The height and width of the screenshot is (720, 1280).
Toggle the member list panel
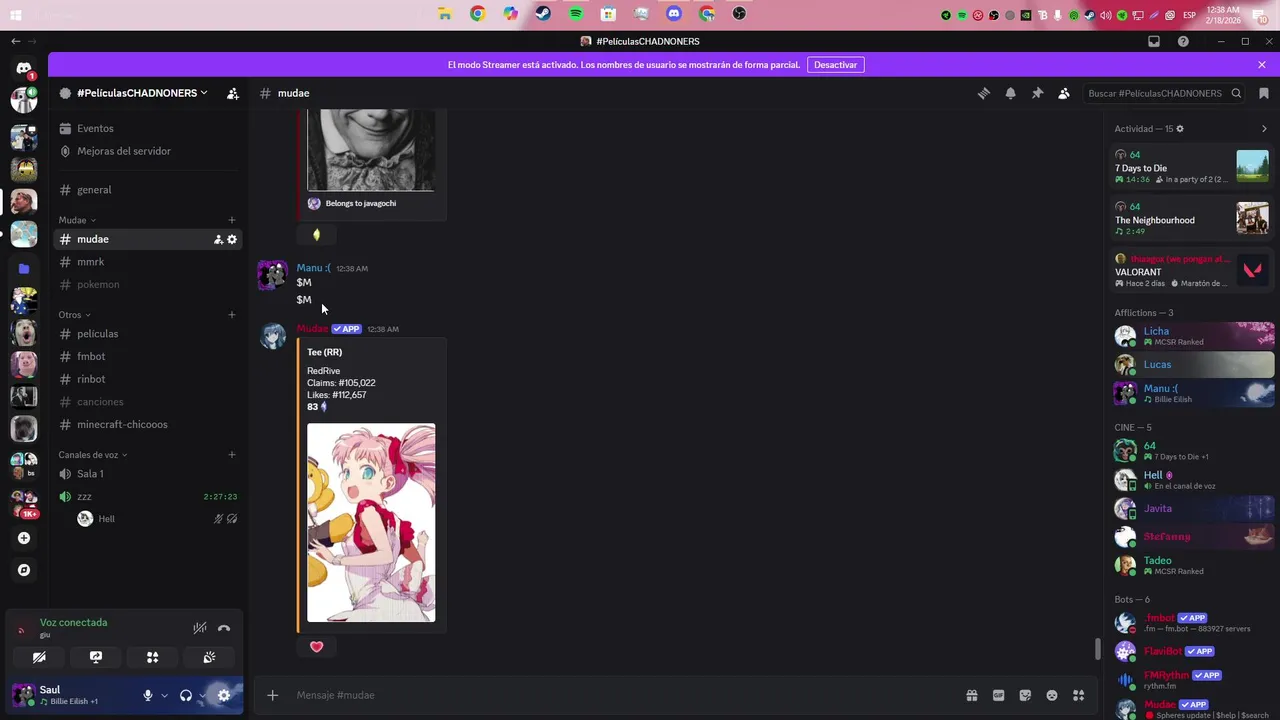point(1064,93)
